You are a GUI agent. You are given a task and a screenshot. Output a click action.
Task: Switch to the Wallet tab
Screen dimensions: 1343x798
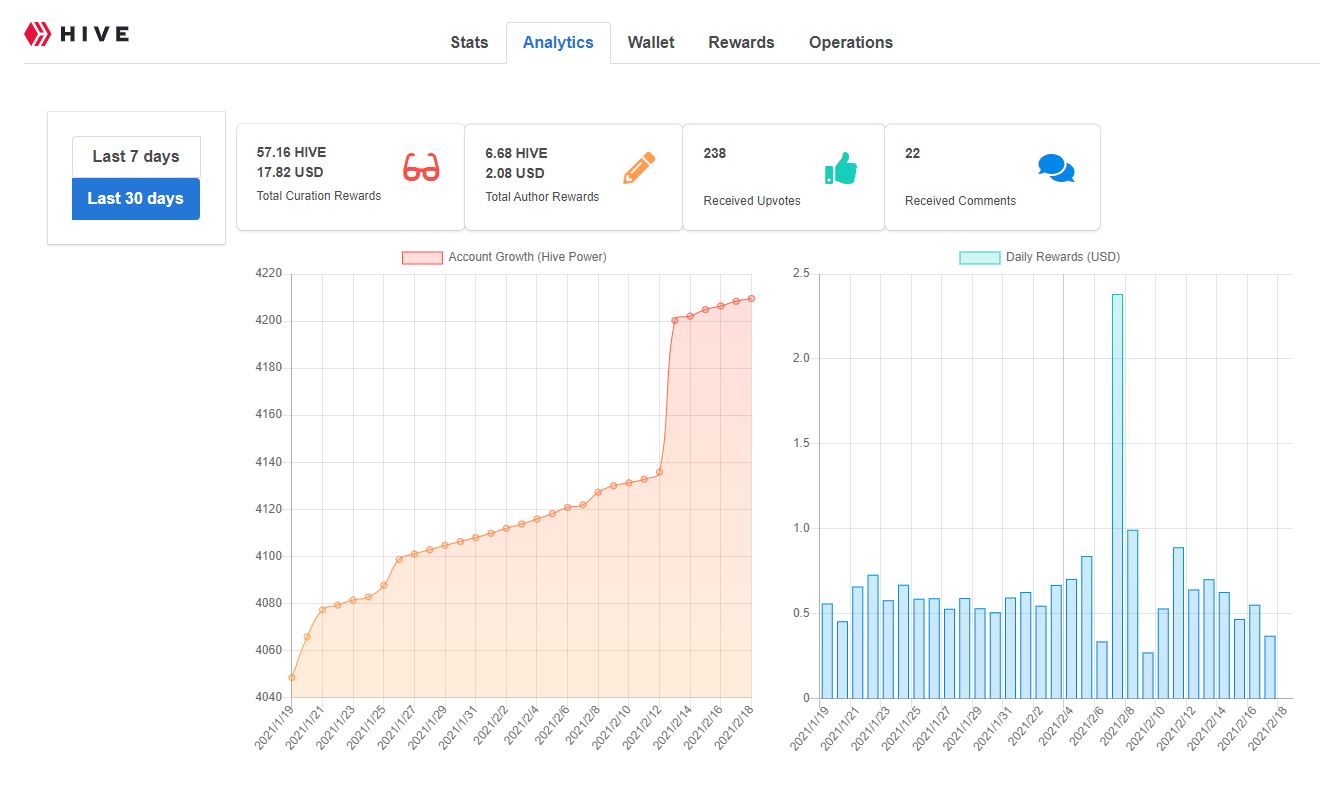tap(651, 42)
